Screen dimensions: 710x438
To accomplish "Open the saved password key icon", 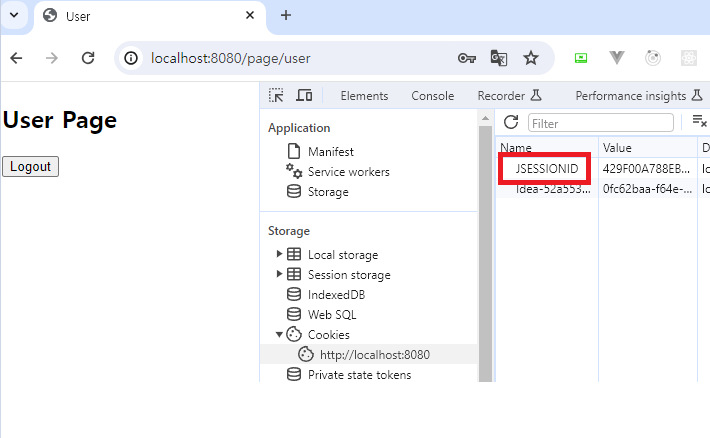I will click(466, 58).
